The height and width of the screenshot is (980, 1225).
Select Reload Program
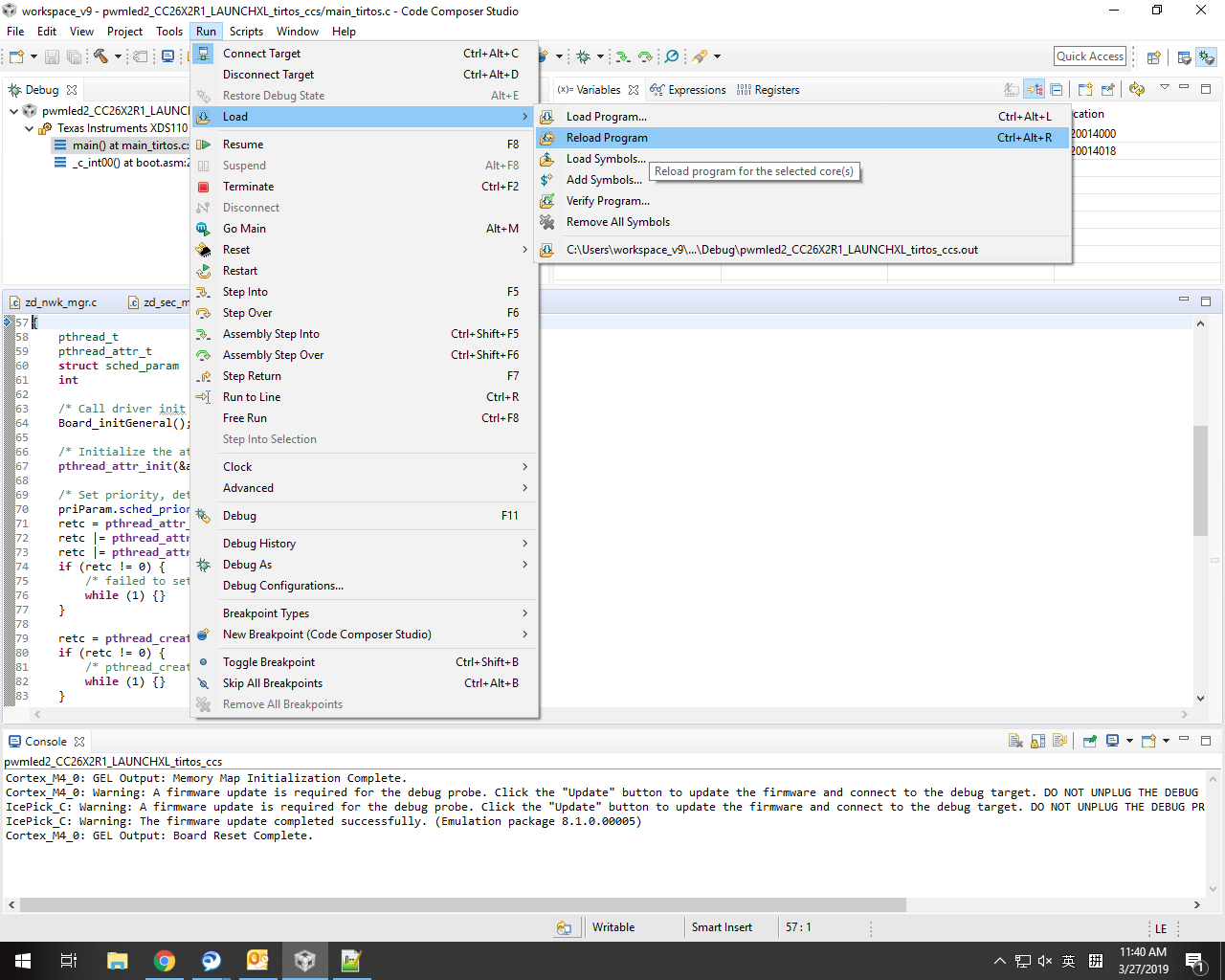tap(802, 138)
